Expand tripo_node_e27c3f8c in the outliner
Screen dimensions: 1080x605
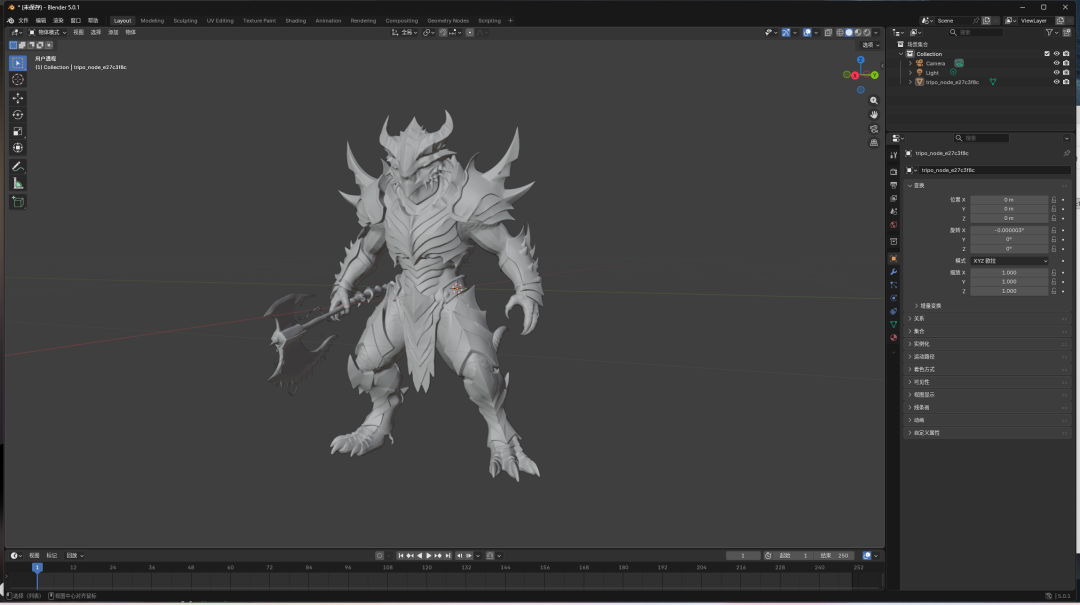tap(910, 81)
